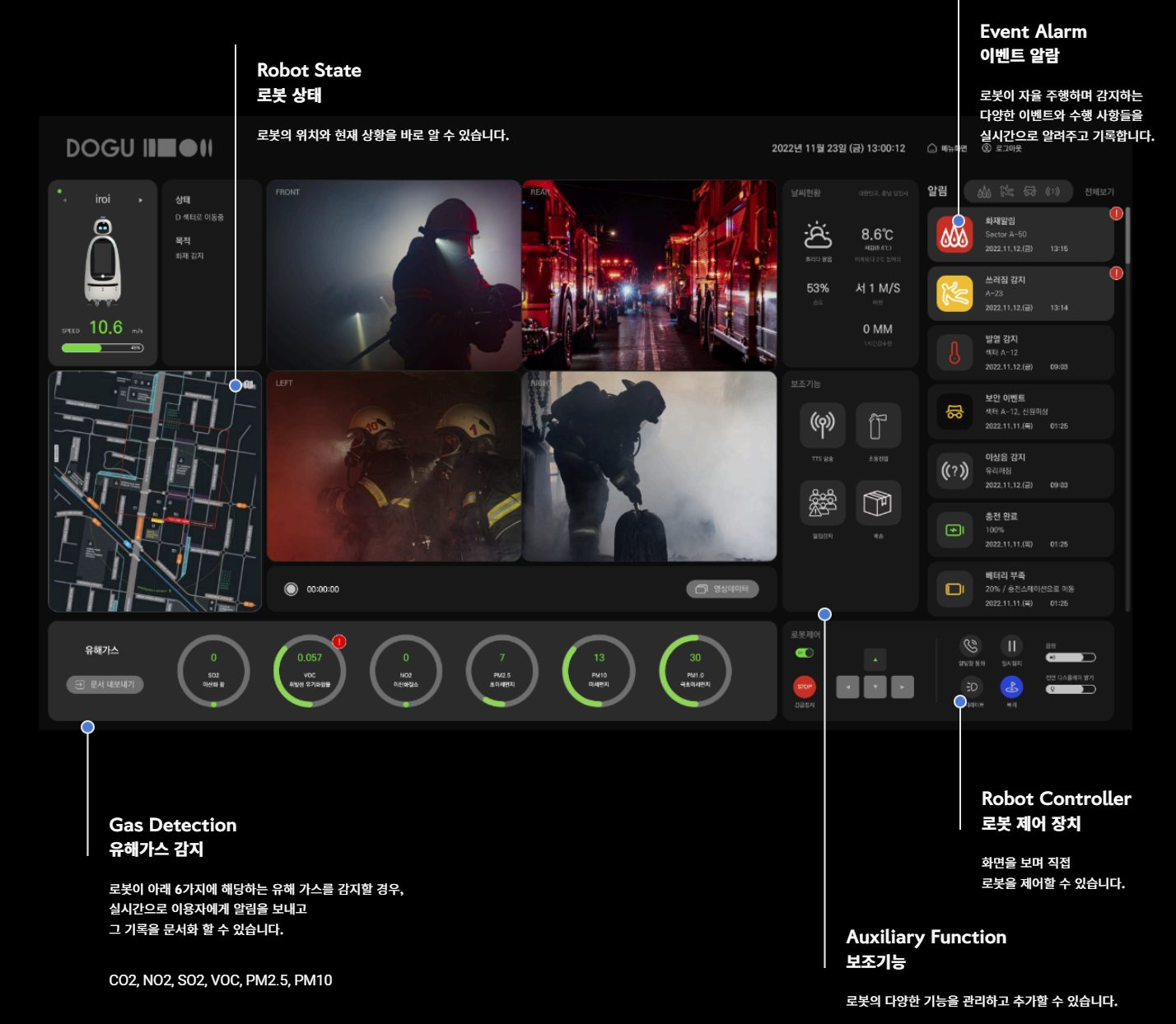Click the wind value 서 1 M/S

pyautogui.click(x=878, y=288)
